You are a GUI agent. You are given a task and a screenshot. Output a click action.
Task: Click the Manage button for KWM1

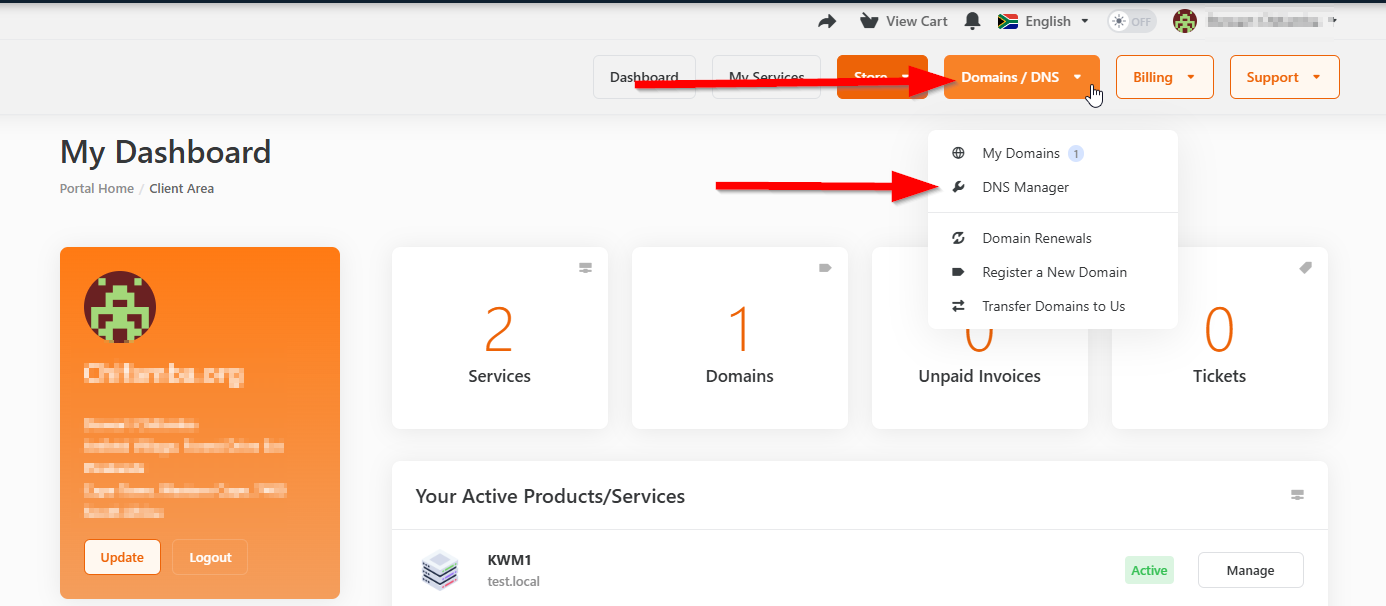[x=1250, y=570]
